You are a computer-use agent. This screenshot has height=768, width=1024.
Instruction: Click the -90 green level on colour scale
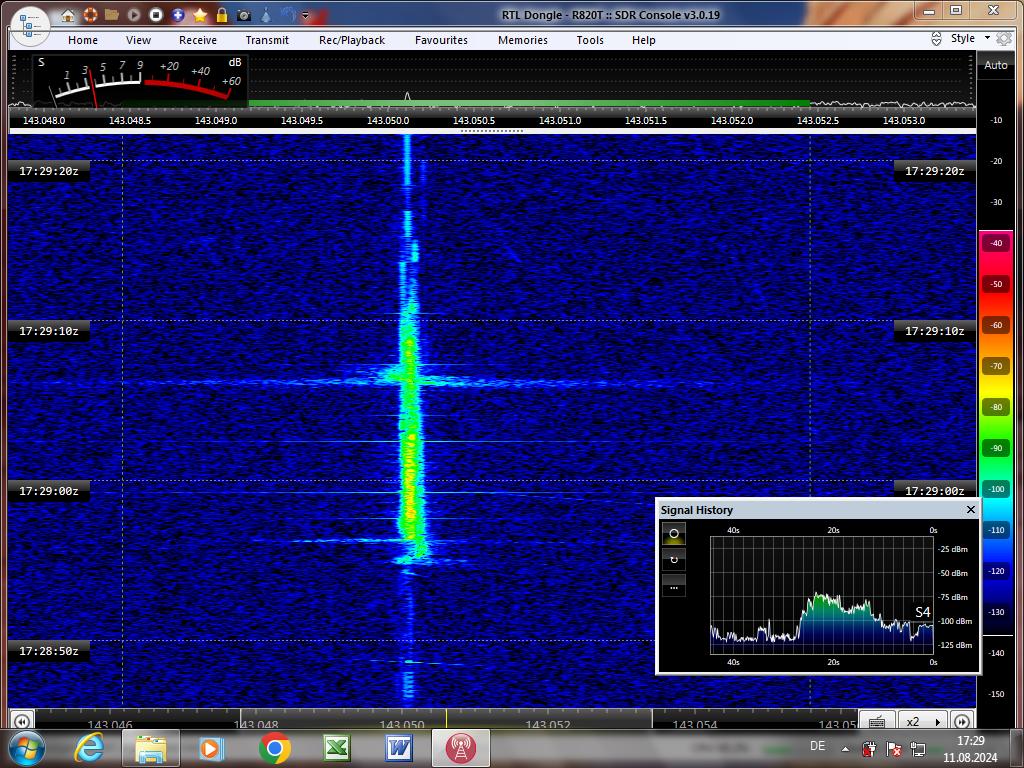996,448
